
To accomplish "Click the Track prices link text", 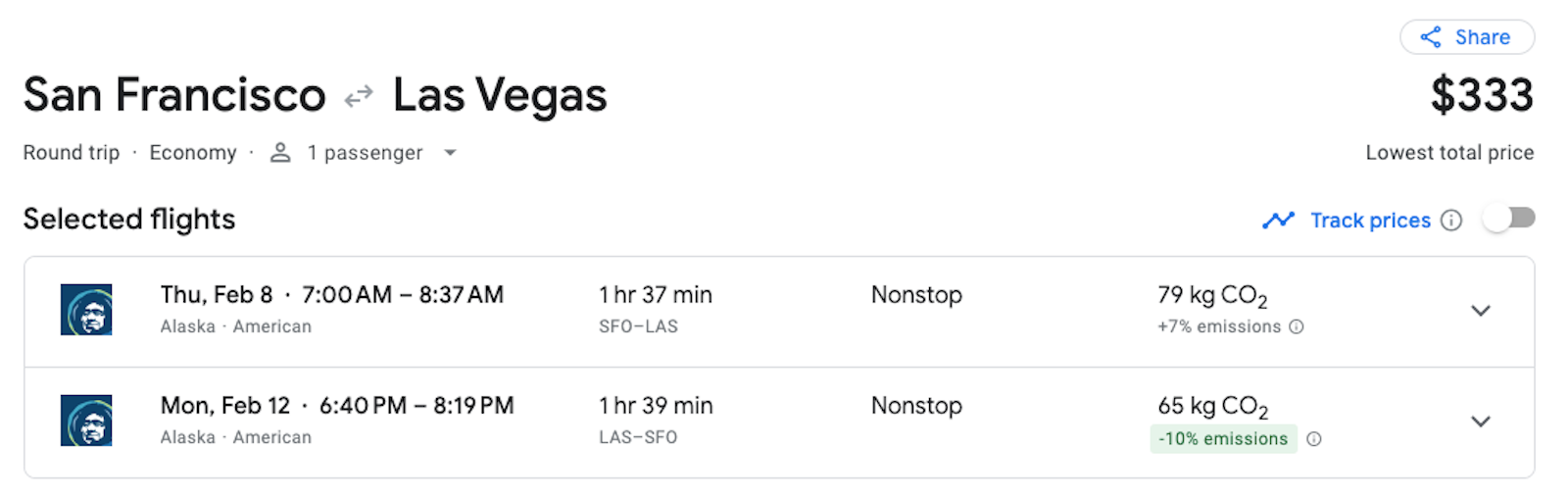I will tap(1370, 221).
